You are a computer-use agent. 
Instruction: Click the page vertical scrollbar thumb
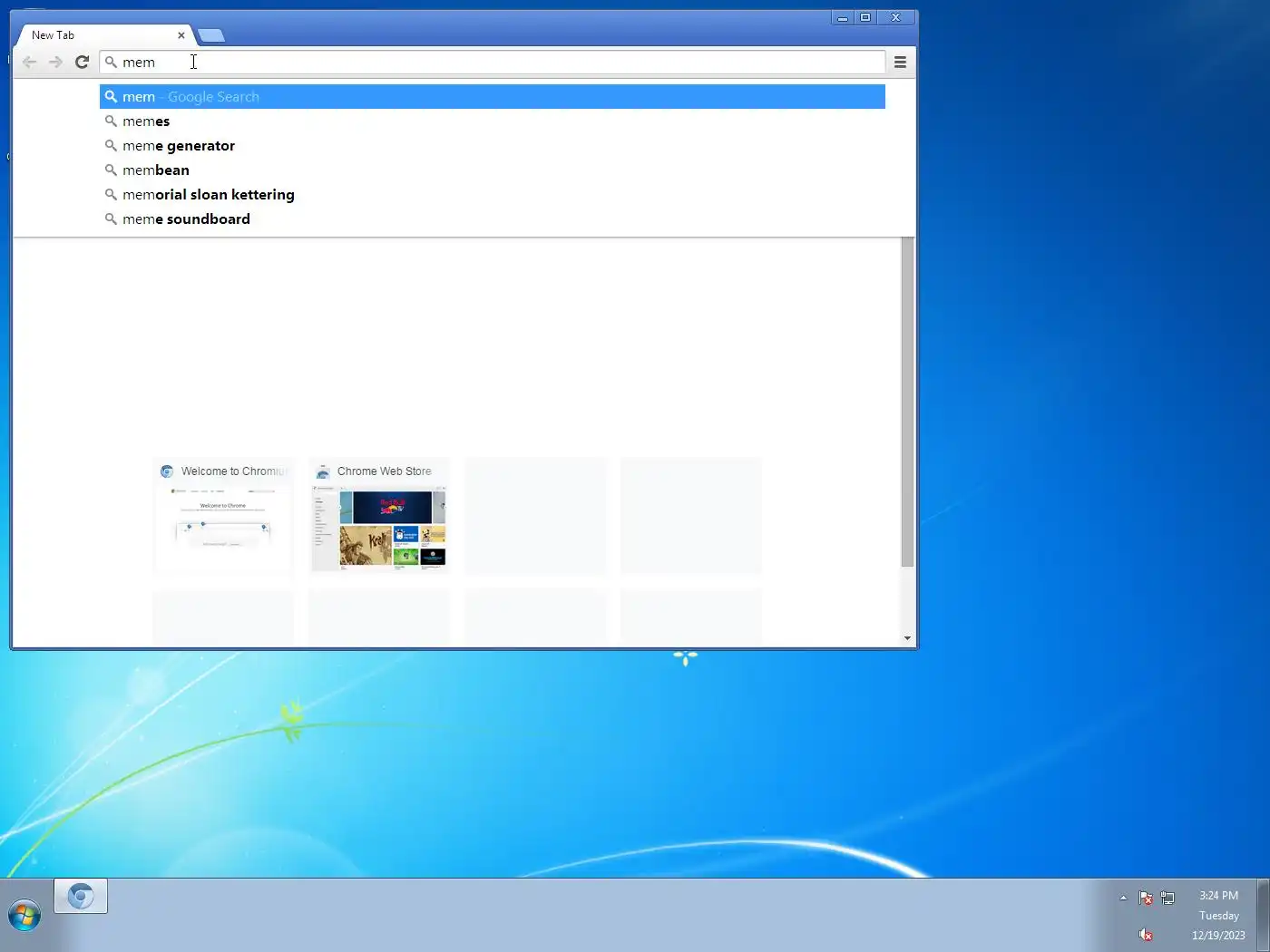[907, 403]
